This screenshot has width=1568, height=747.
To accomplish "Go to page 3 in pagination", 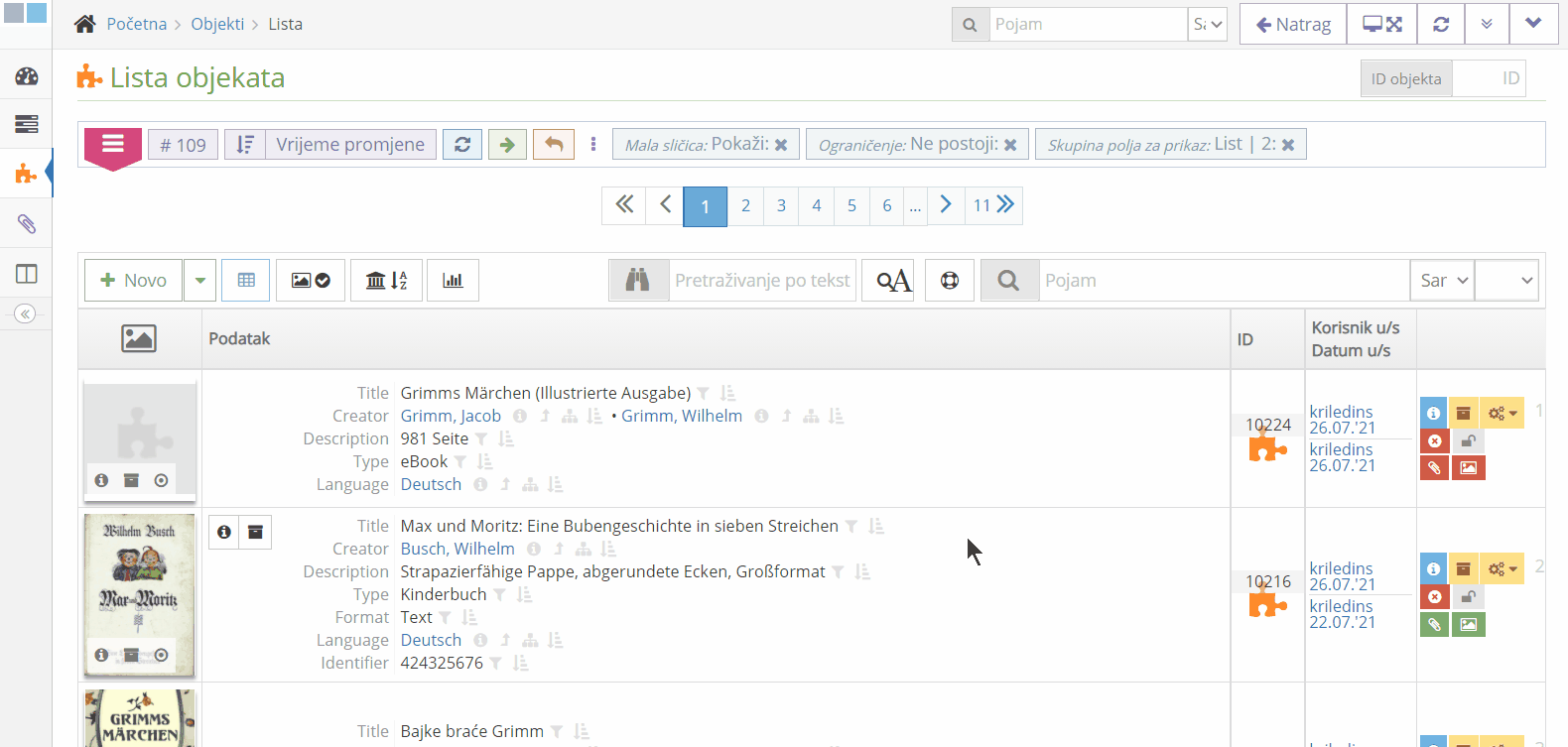I will pyautogui.click(x=781, y=205).
